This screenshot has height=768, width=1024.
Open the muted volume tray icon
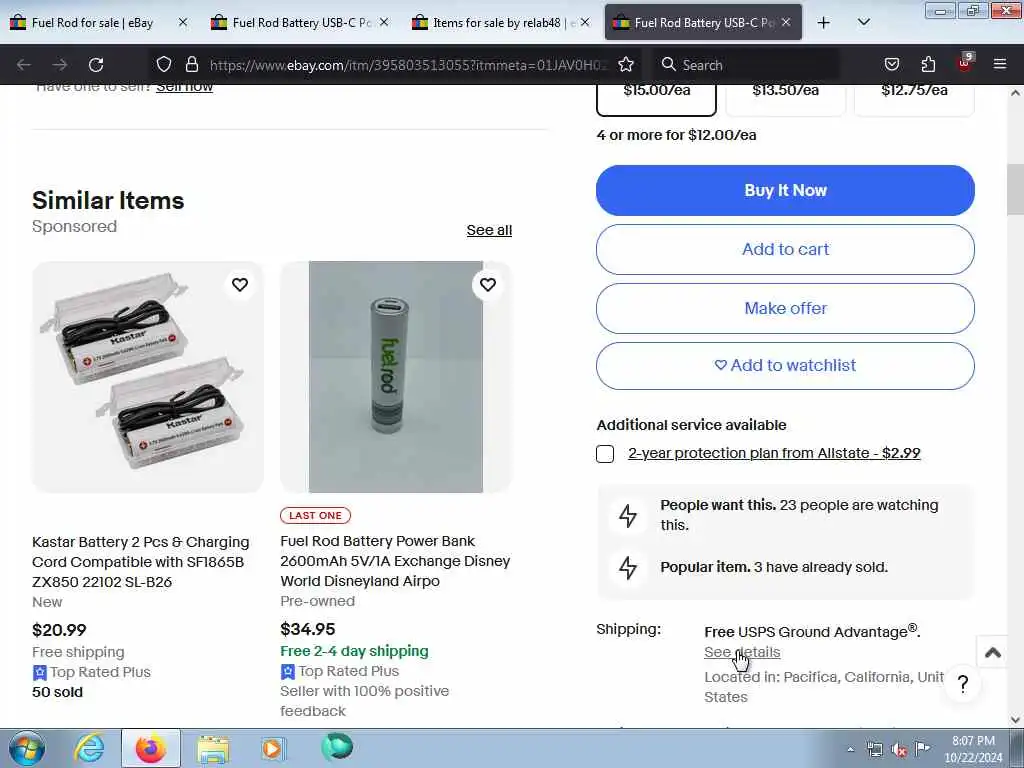pos(899,750)
